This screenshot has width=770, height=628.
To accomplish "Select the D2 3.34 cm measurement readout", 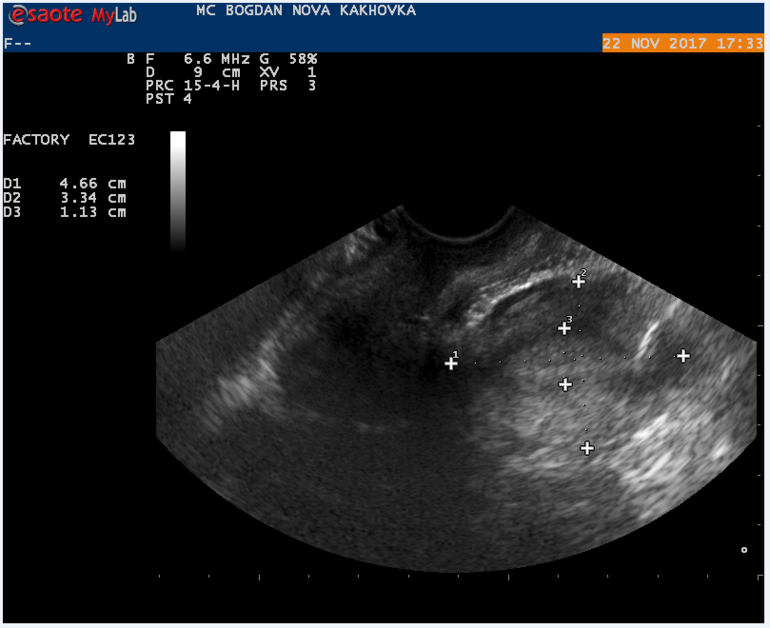I will click(65, 198).
